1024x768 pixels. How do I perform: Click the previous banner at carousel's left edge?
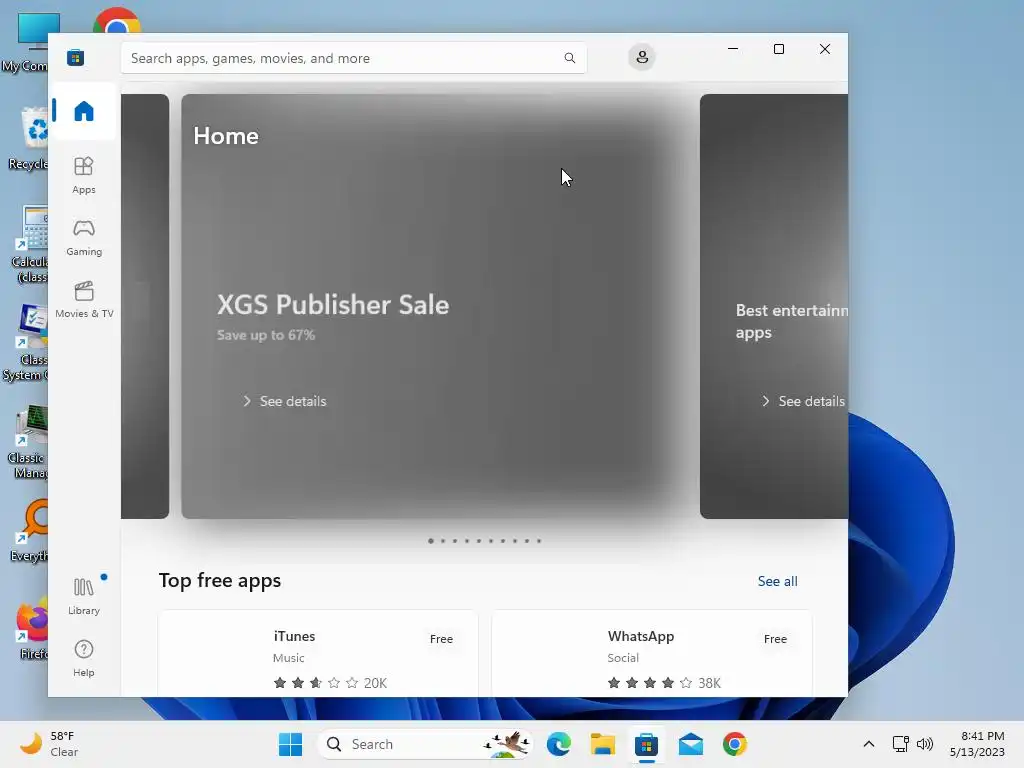click(145, 306)
